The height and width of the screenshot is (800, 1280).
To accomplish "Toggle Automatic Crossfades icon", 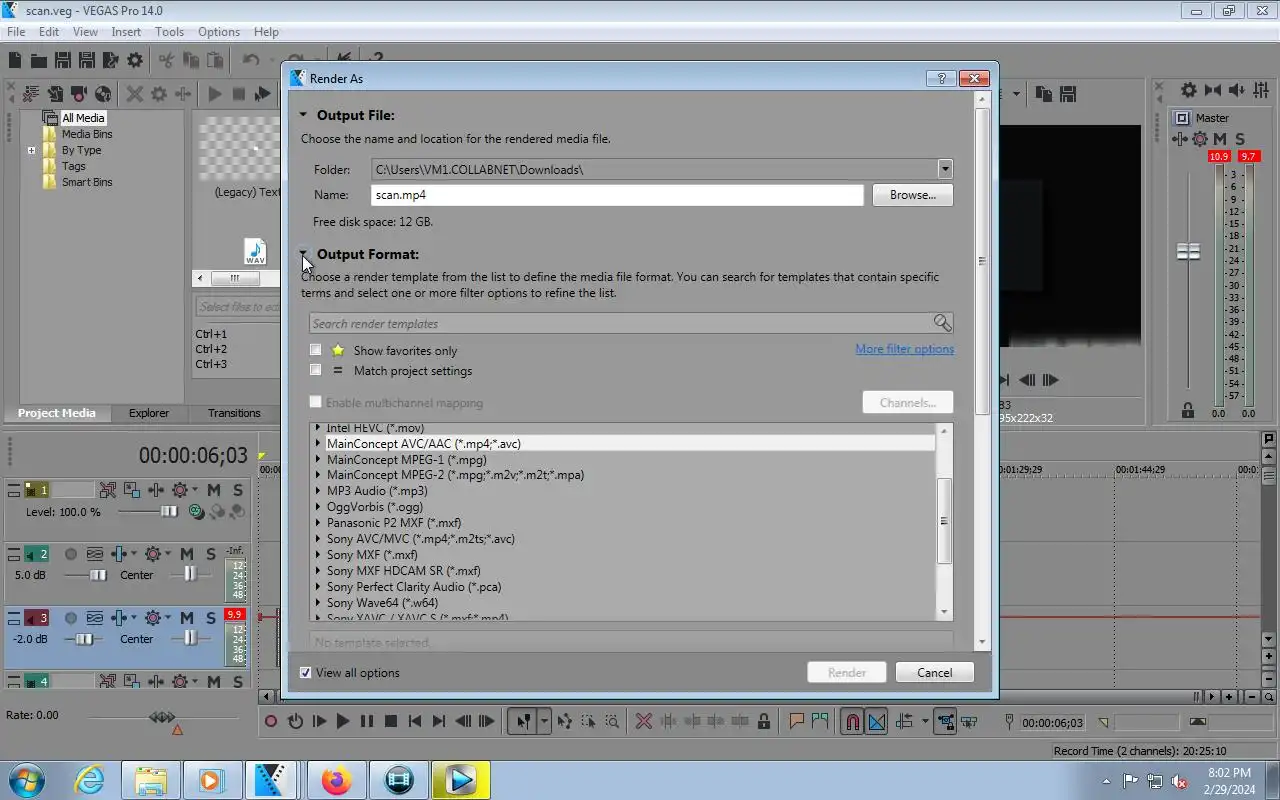I will coord(877,721).
